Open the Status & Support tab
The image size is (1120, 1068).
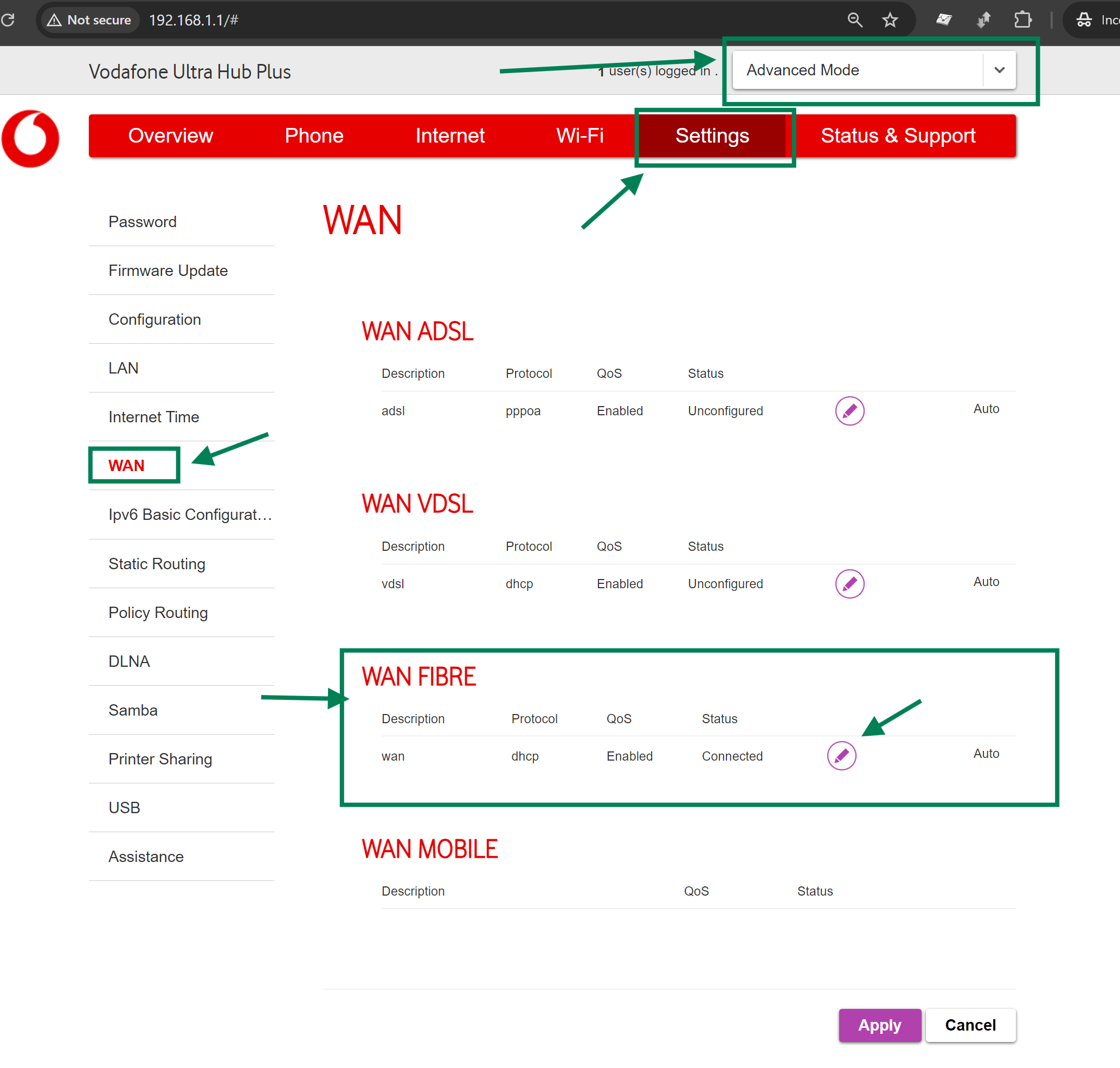pyautogui.click(x=898, y=136)
